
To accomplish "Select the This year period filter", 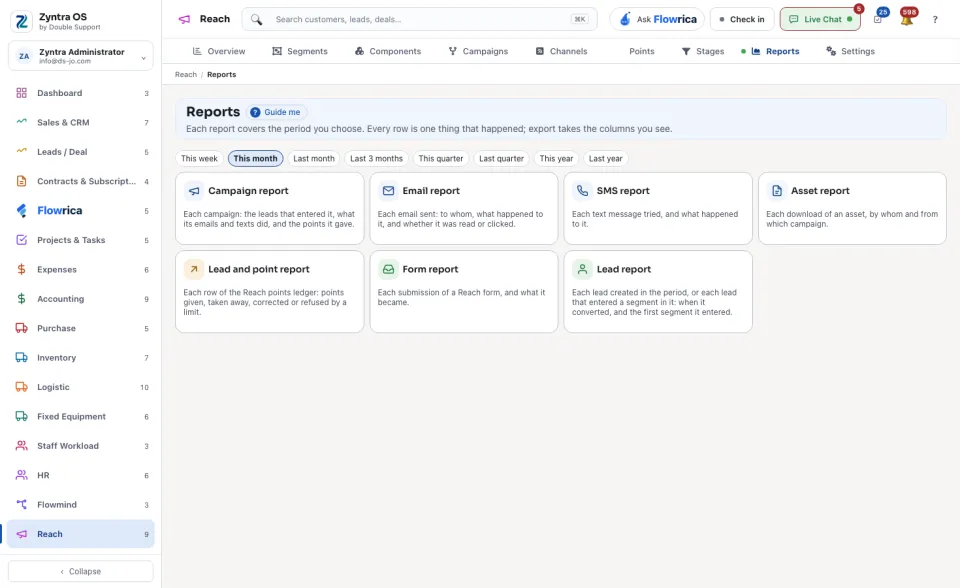I will pyautogui.click(x=556, y=159).
